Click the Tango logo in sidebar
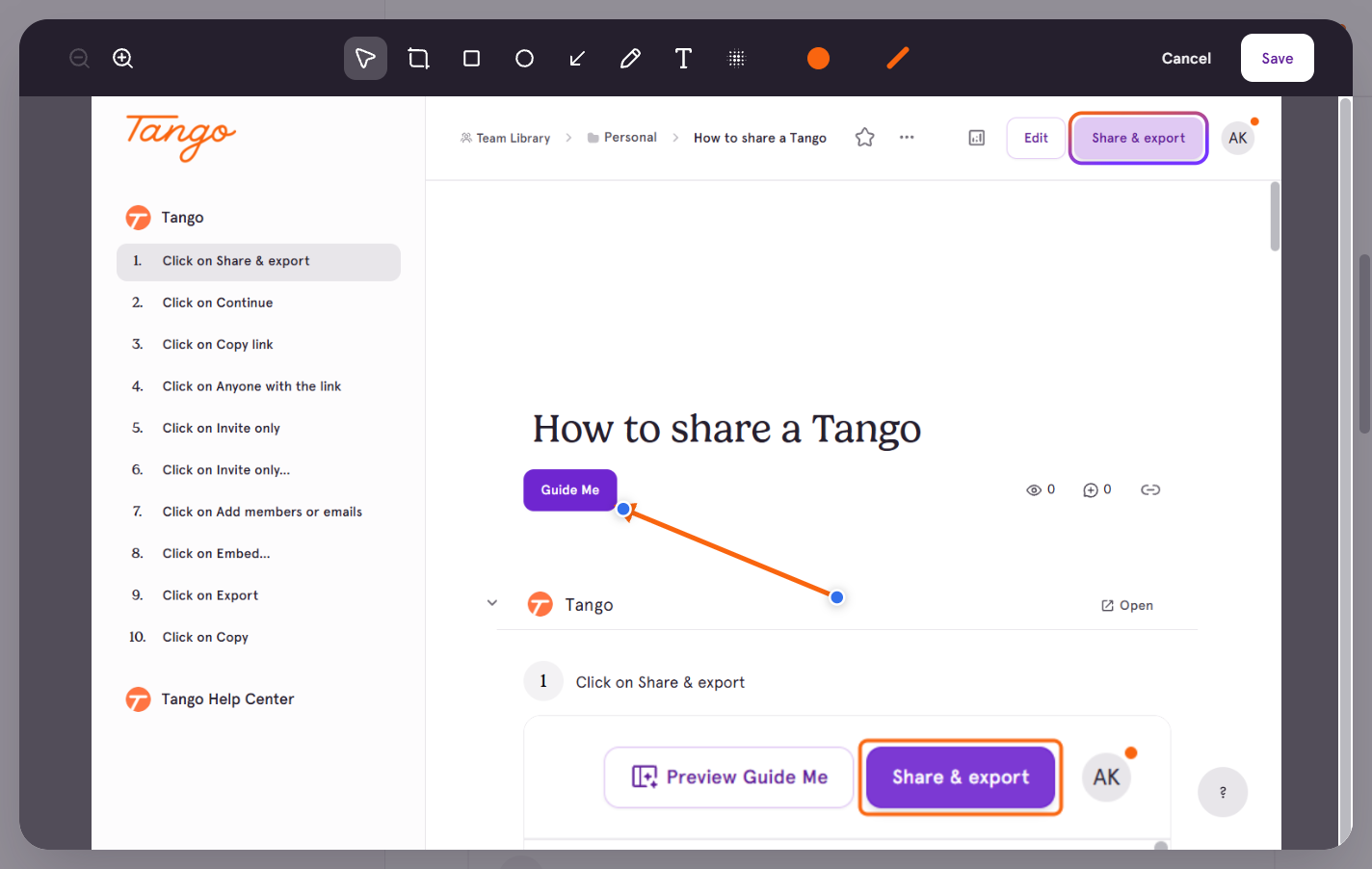1372x869 pixels. click(x=181, y=137)
